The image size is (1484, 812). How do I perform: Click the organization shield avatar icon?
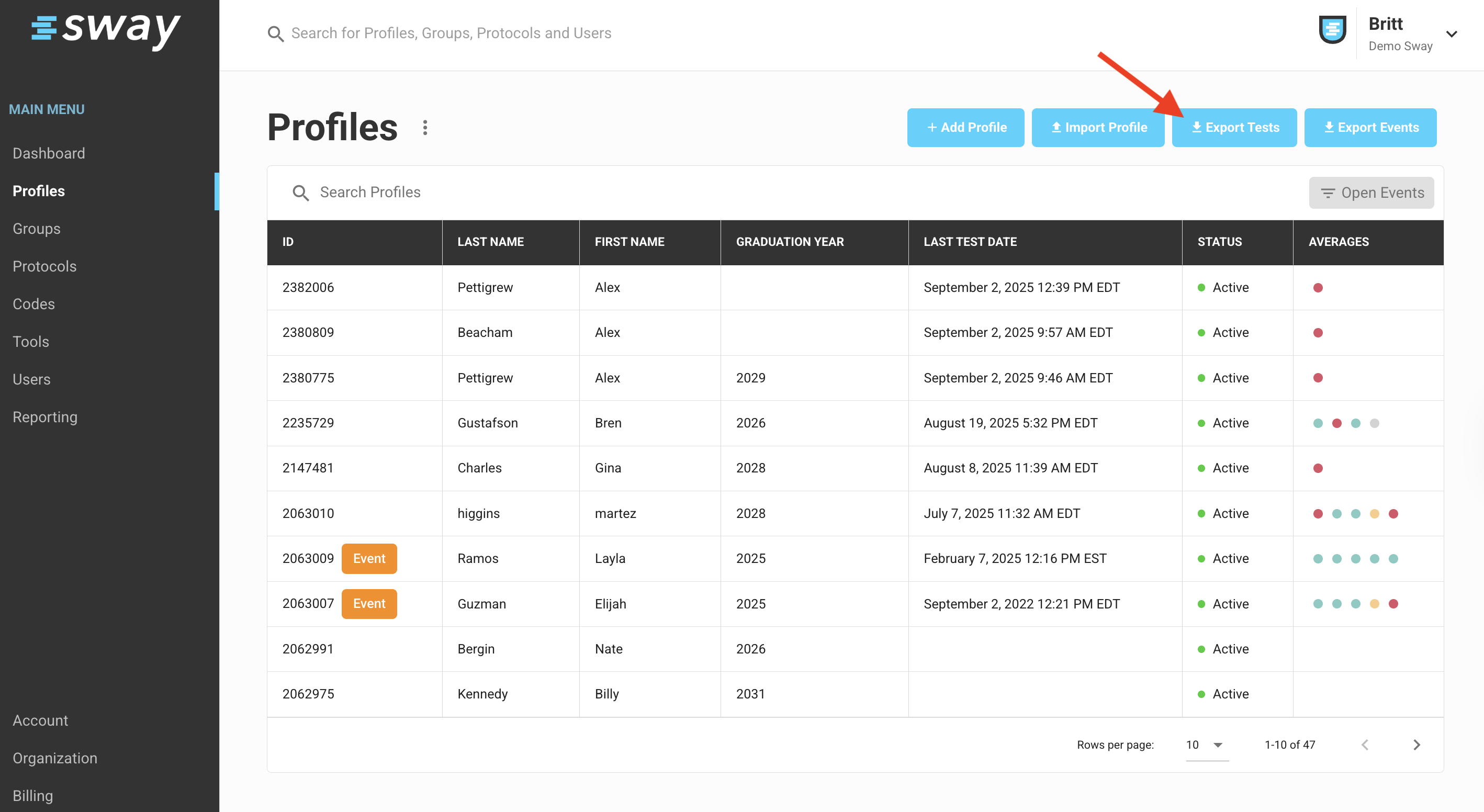pos(1332,30)
